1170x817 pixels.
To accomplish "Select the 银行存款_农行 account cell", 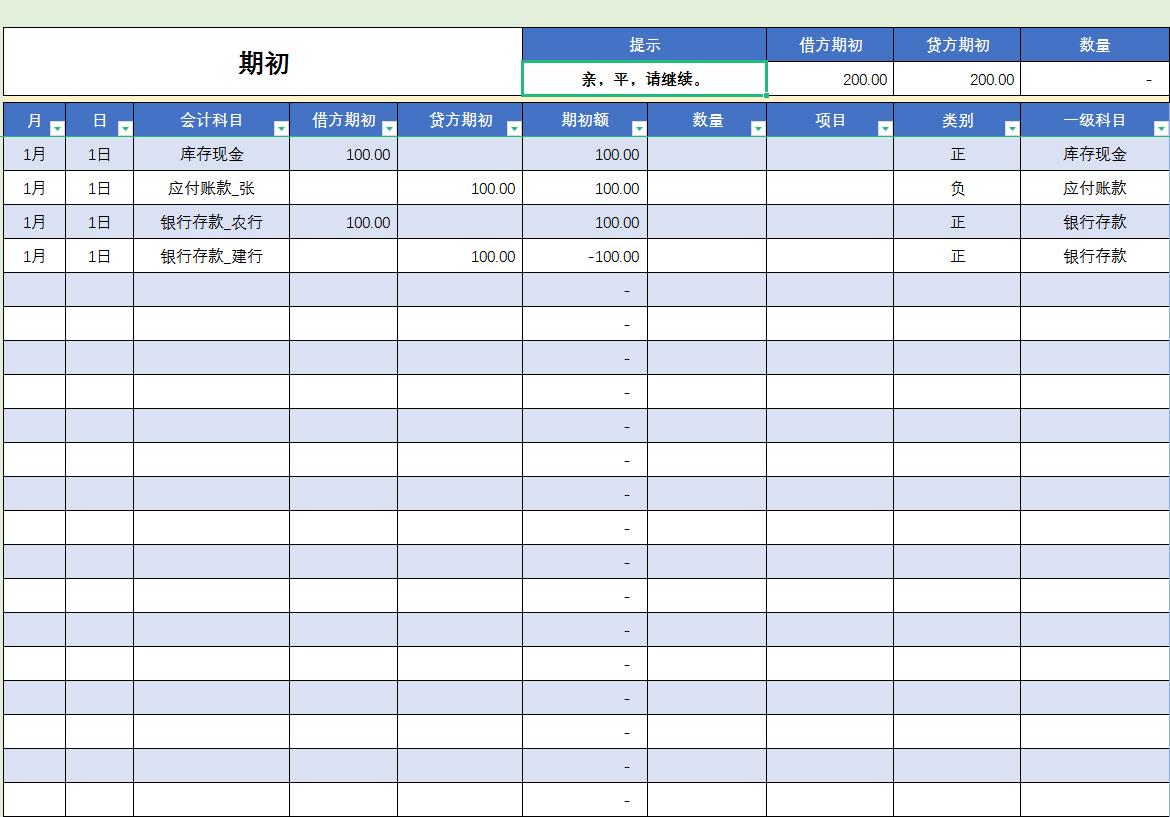I will click(211, 222).
